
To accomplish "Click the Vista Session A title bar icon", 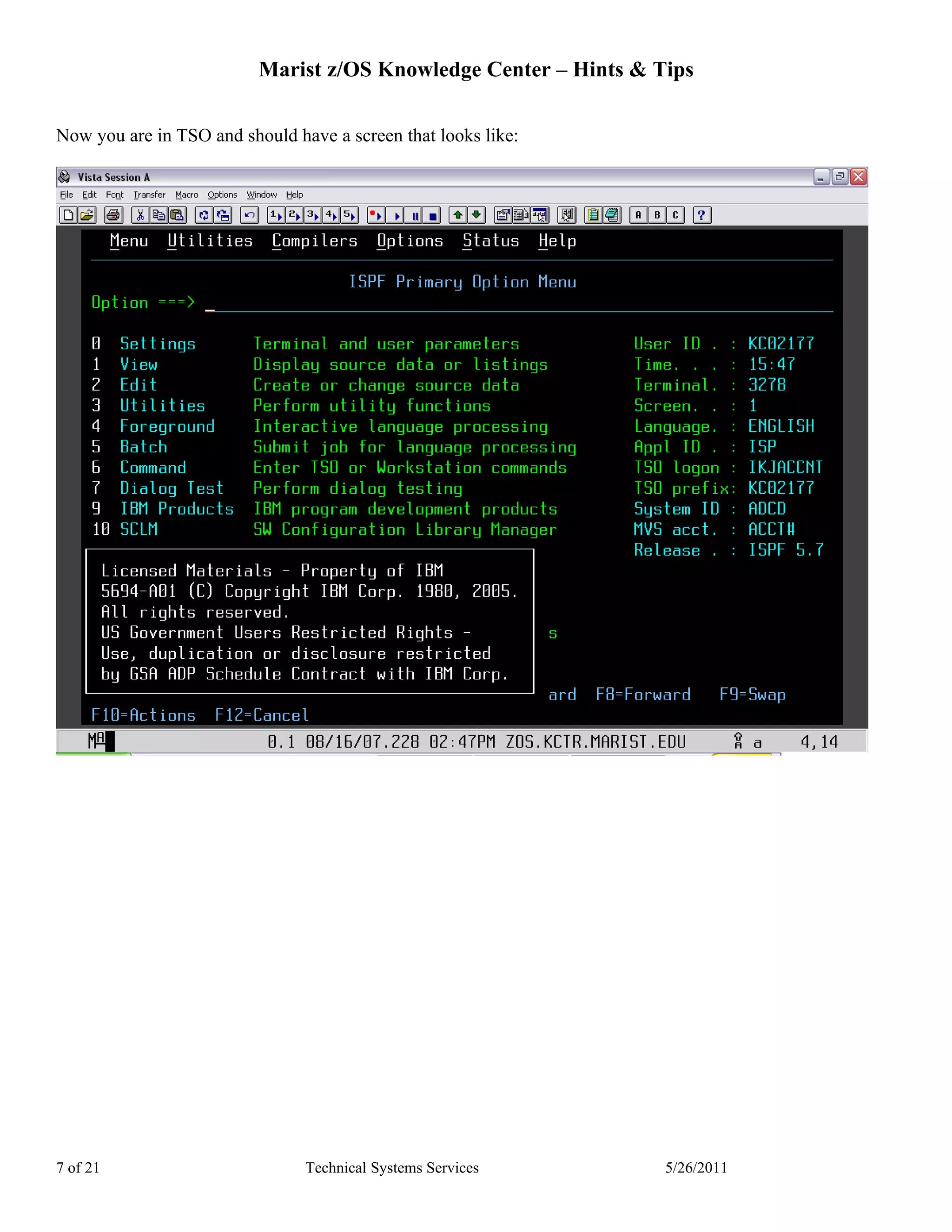I will [x=64, y=177].
